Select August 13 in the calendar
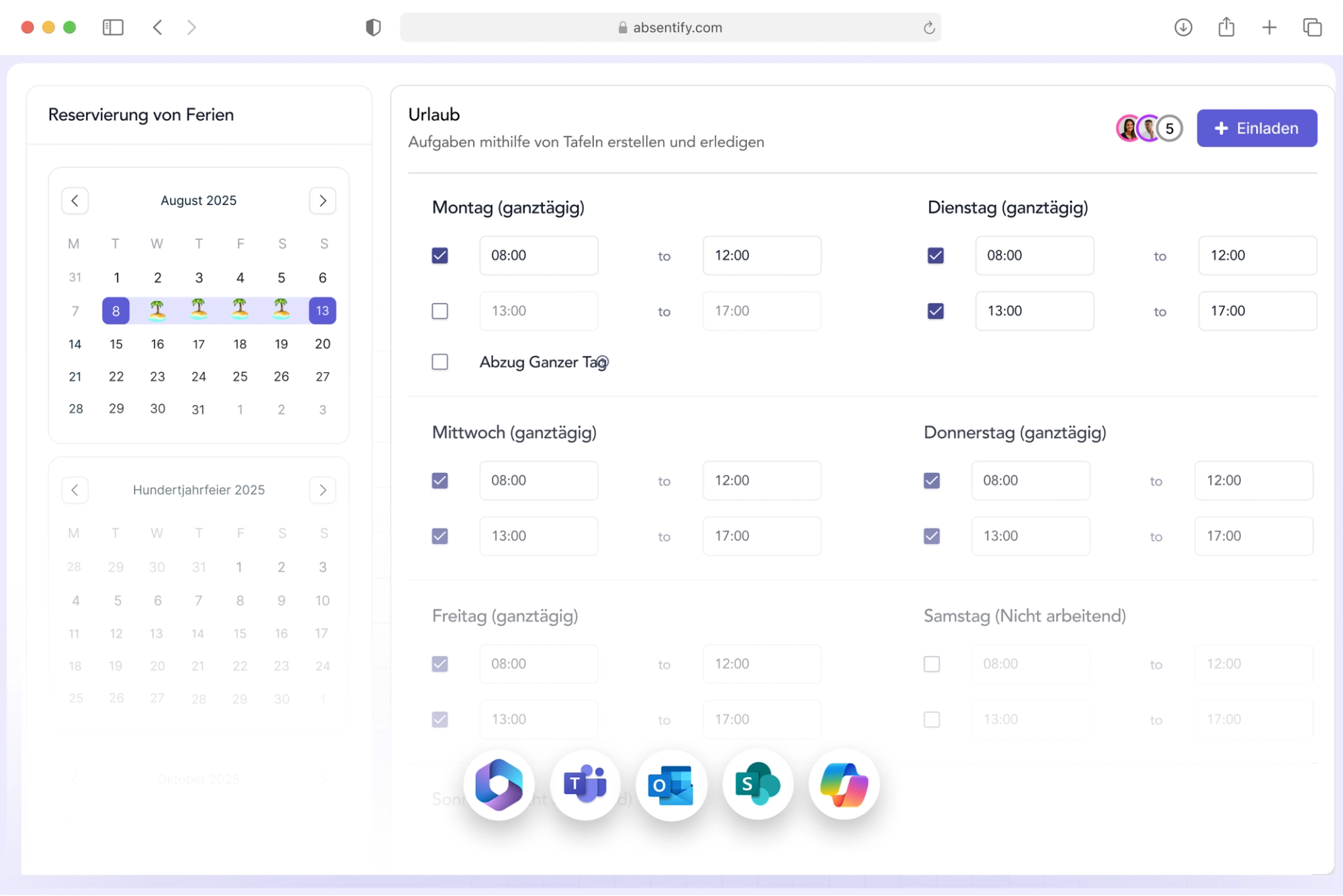 tap(322, 311)
